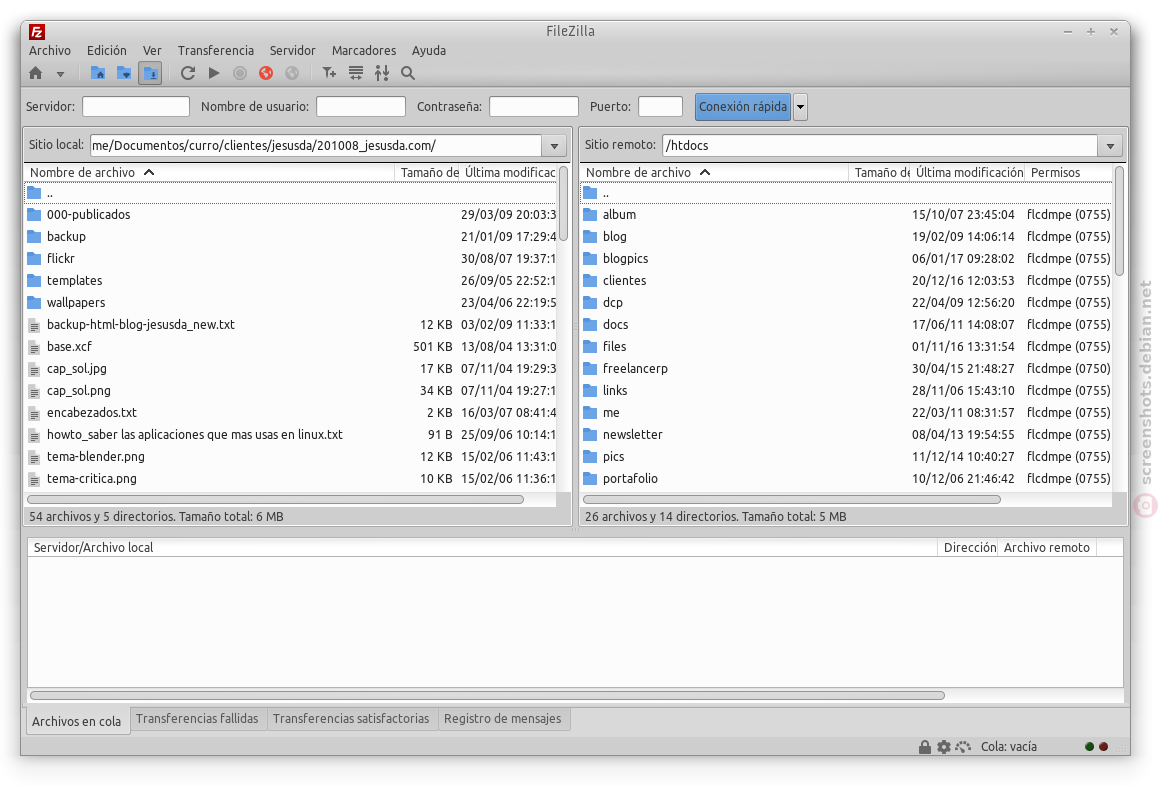Click the file icon beside base.xcf
The width and height of the screenshot is (1158, 786).
[x=34, y=346]
